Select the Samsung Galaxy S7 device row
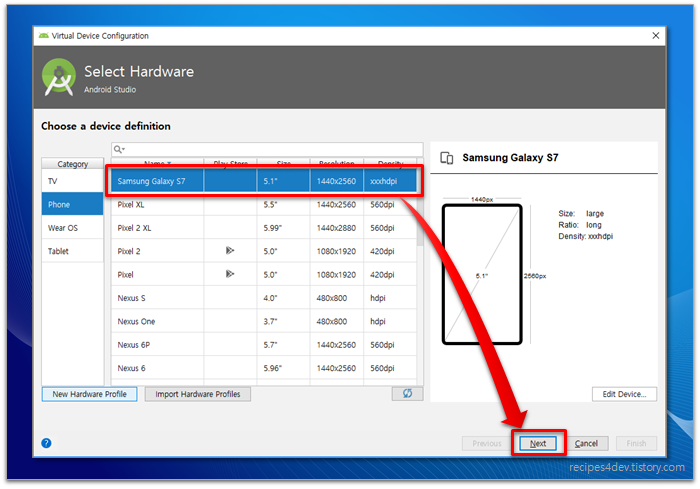 pos(264,181)
